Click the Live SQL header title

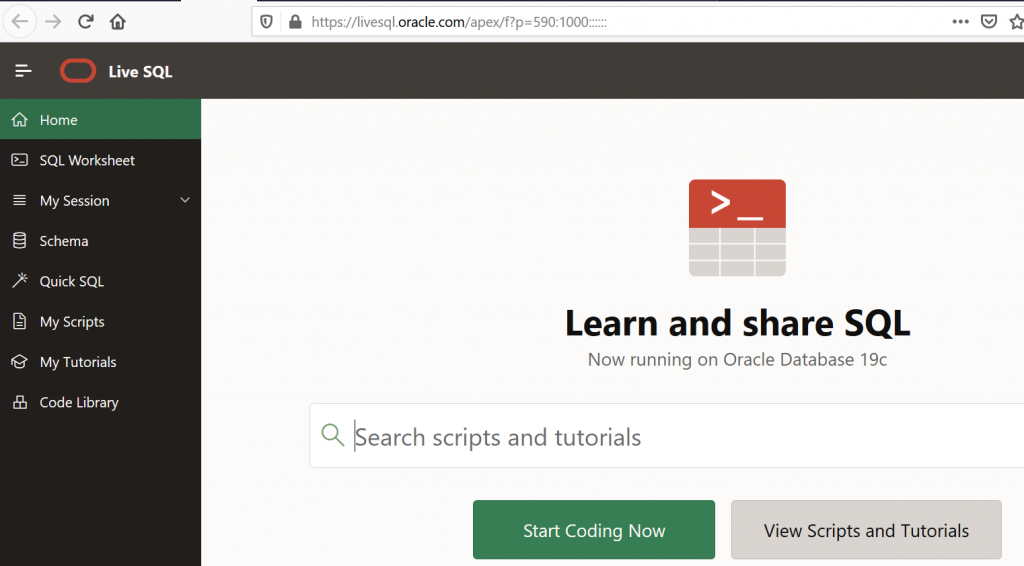pos(140,72)
